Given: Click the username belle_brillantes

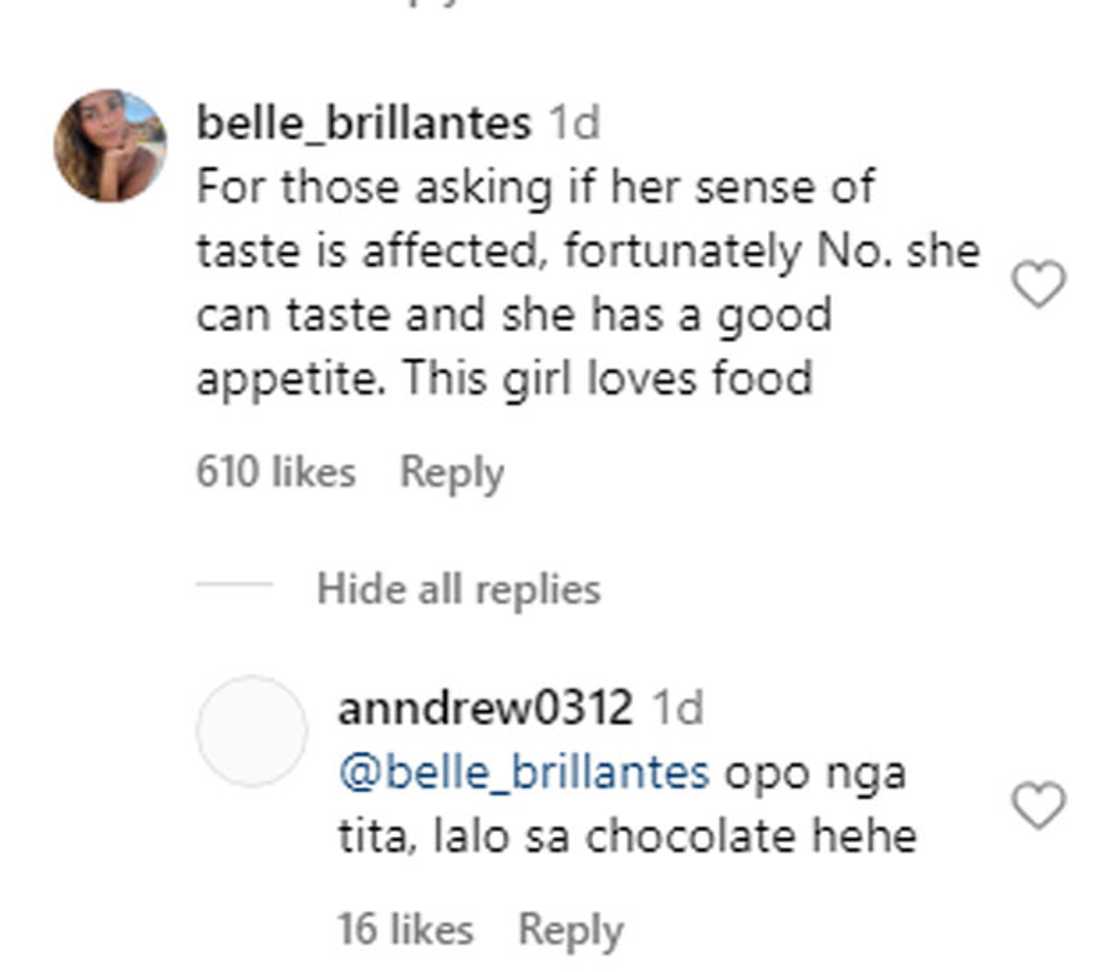Looking at the screenshot, I should click(362, 121).
